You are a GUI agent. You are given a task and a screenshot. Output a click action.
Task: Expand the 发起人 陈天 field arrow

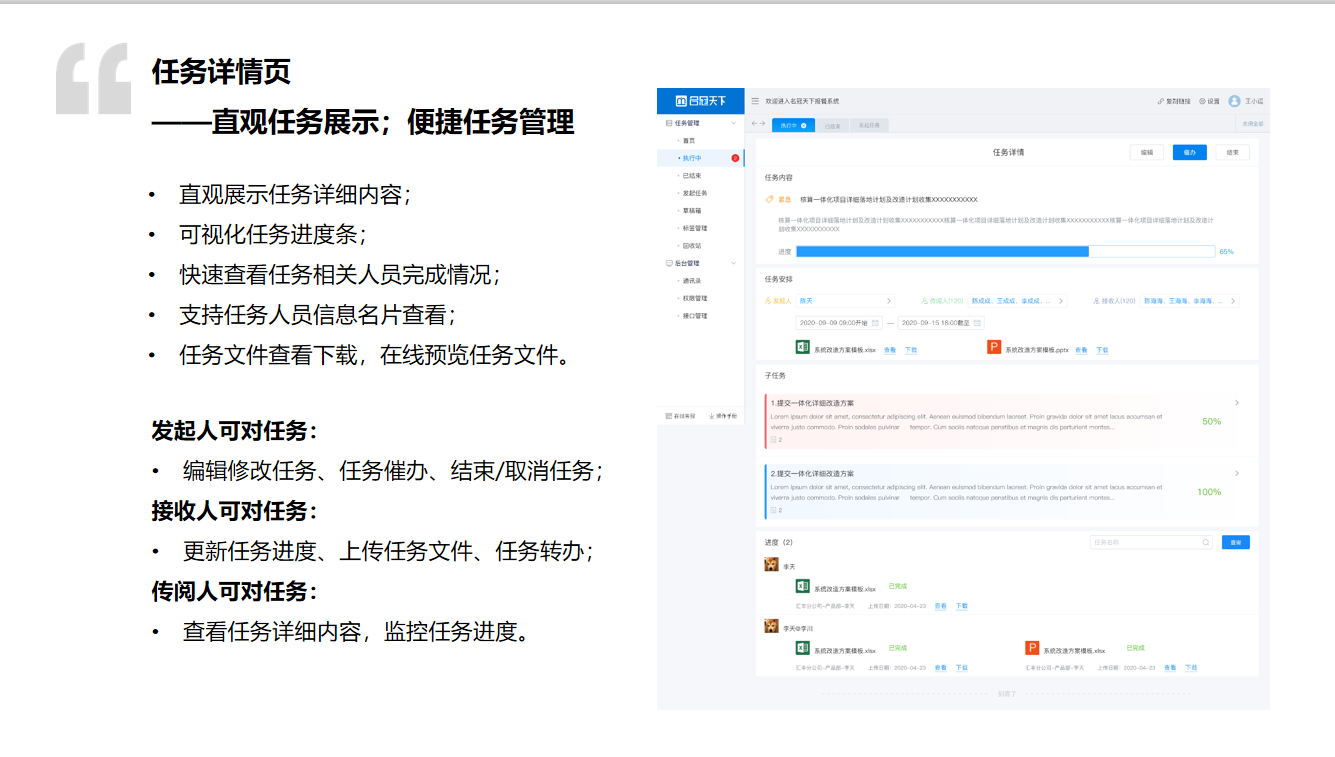coord(888,301)
